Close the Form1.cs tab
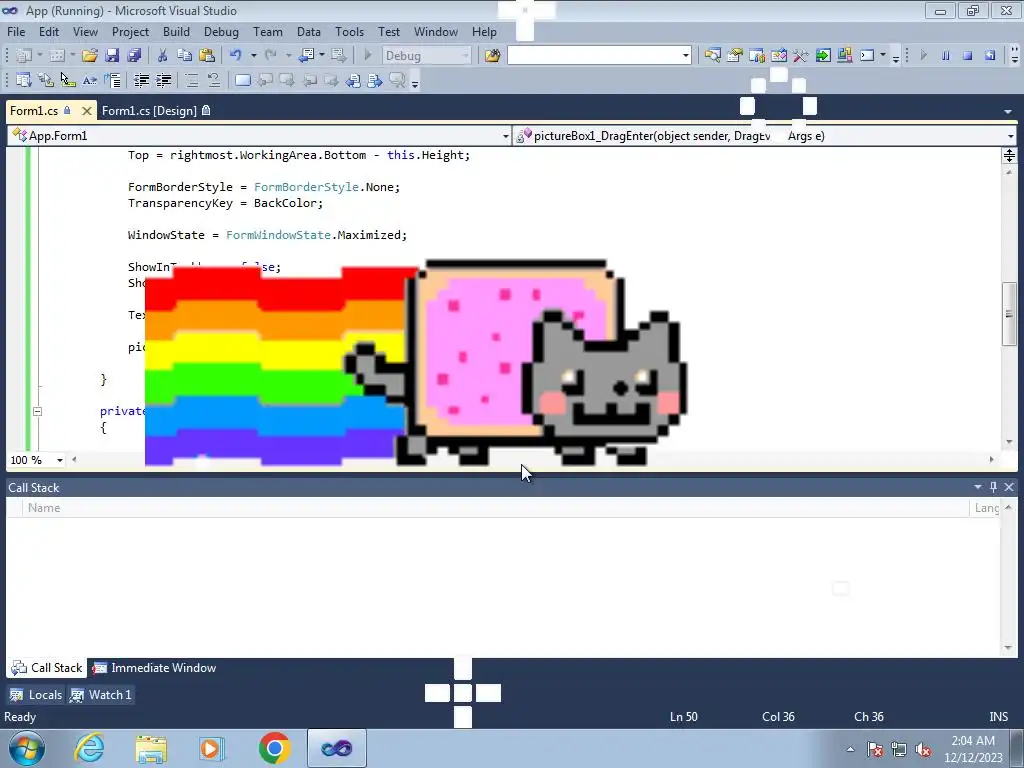This screenshot has width=1024, height=768. tap(86, 111)
